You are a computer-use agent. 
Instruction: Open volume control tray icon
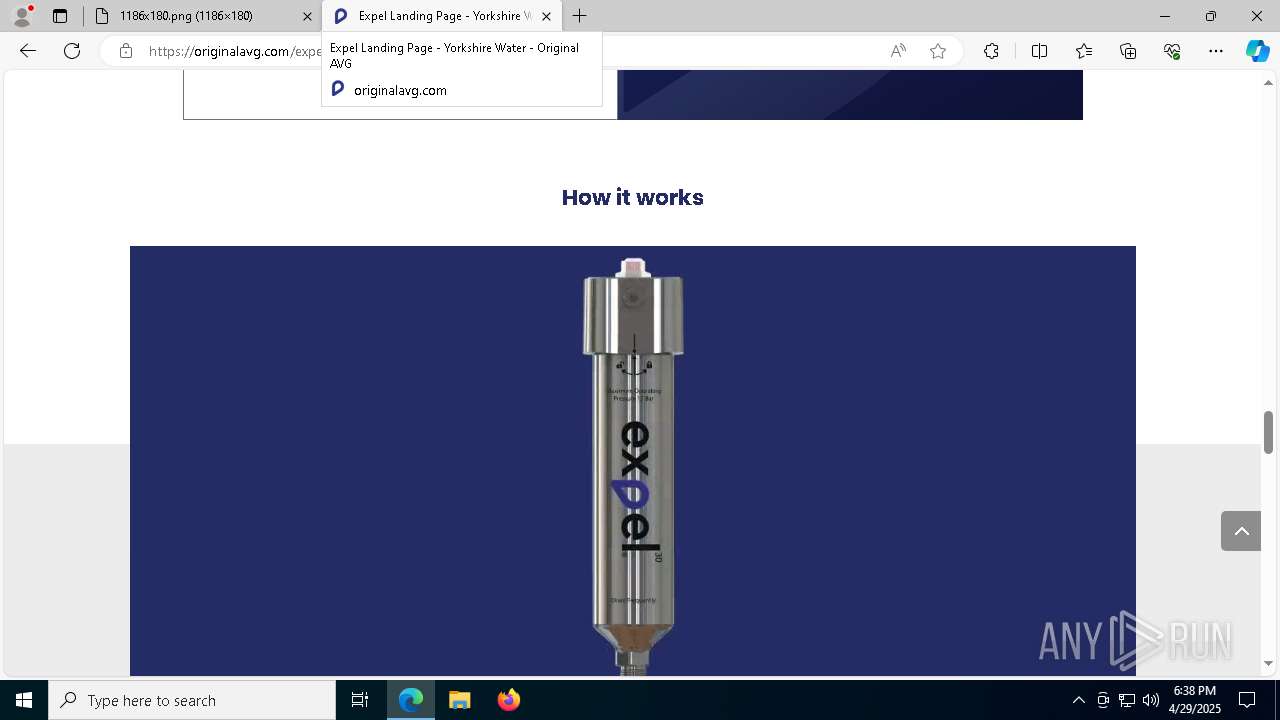(1151, 700)
